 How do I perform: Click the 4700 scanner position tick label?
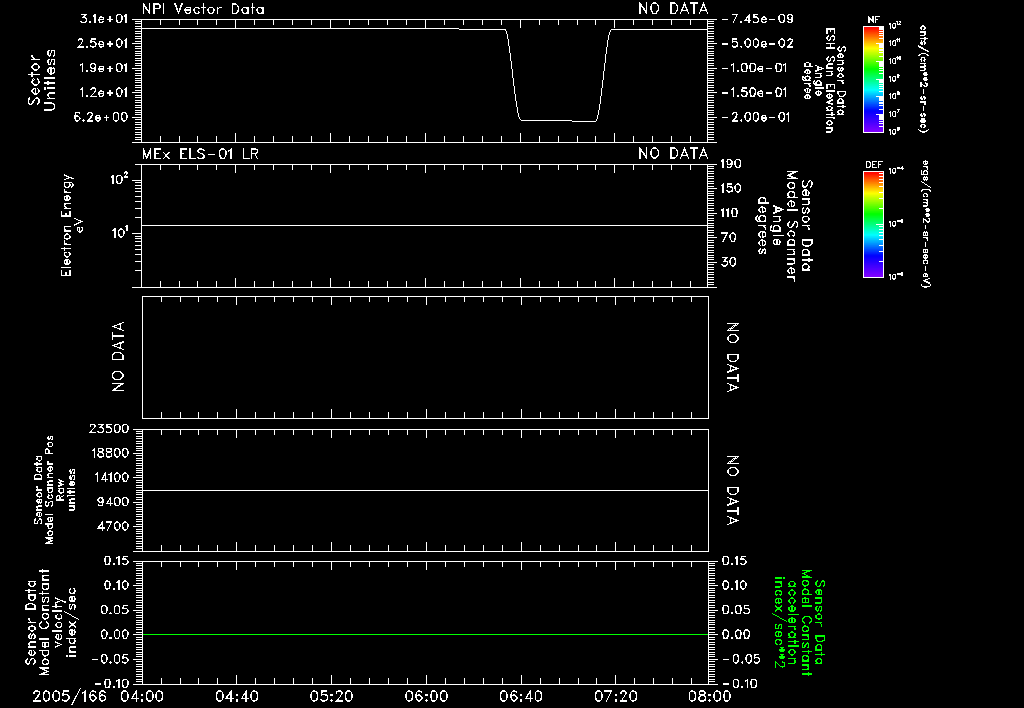point(112,526)
